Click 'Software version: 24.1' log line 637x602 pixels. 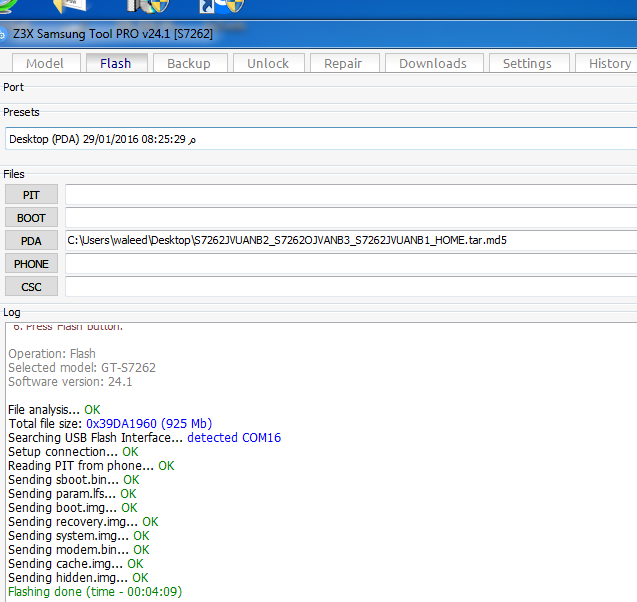click(70, 382)
